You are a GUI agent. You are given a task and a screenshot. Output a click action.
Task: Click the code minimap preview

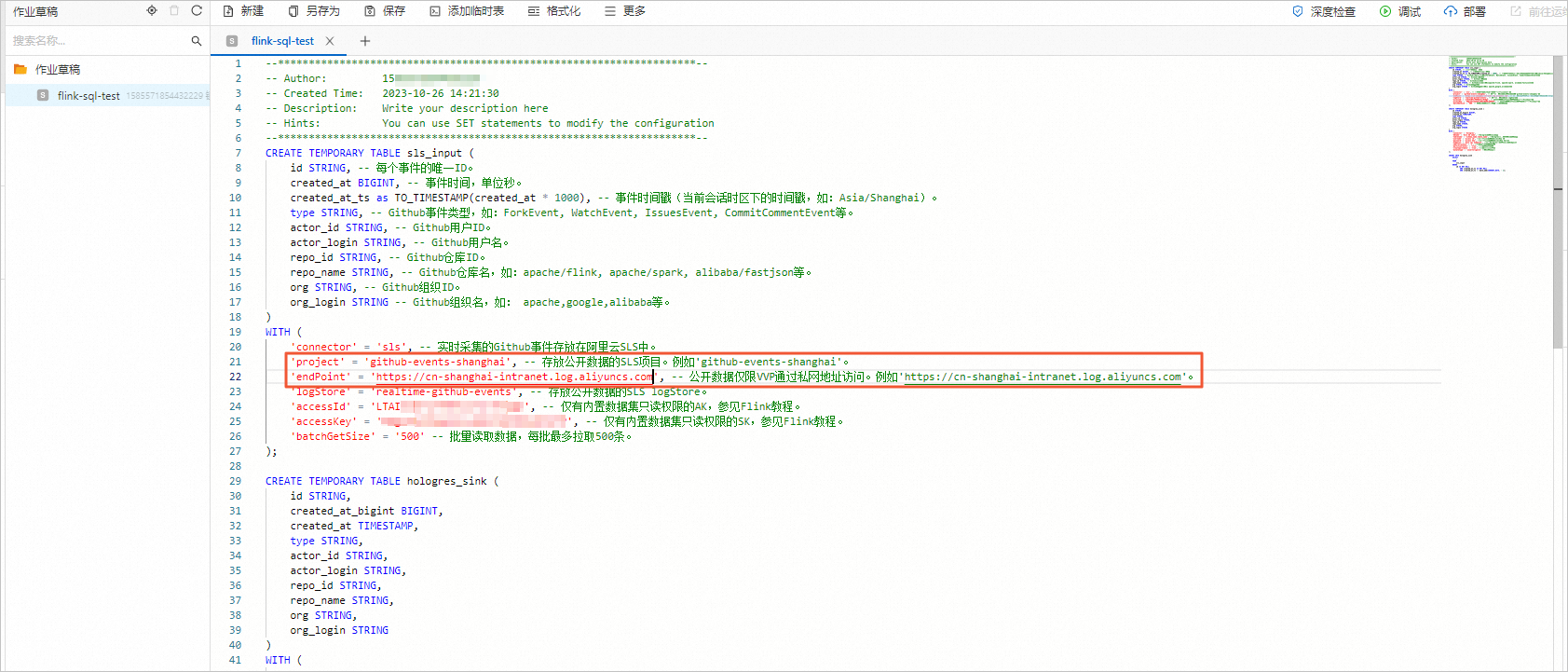1499,114
